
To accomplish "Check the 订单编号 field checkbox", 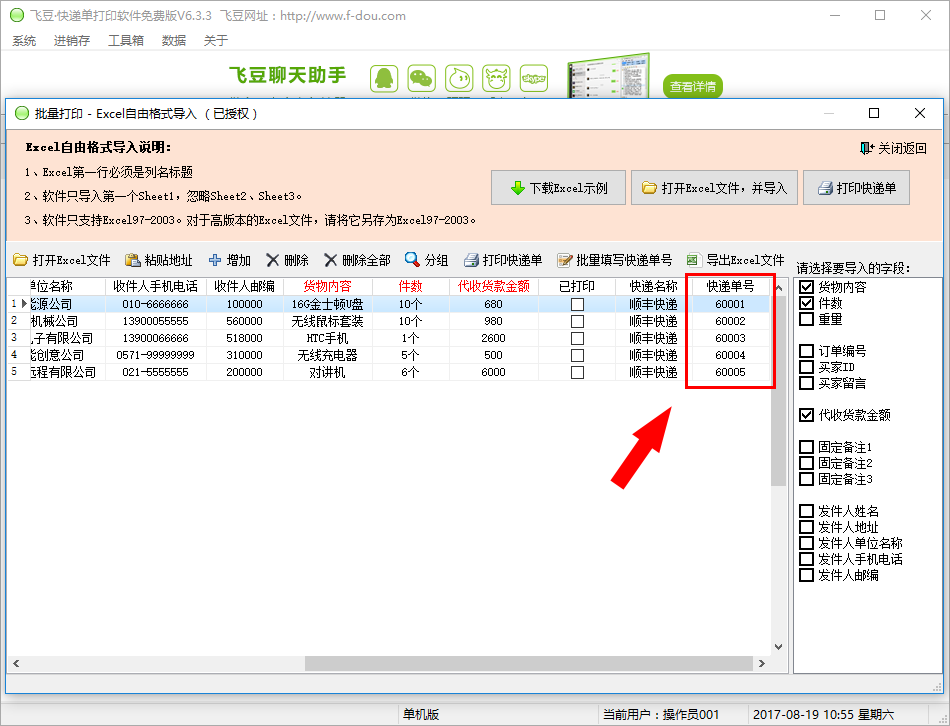I will point(806,351).
